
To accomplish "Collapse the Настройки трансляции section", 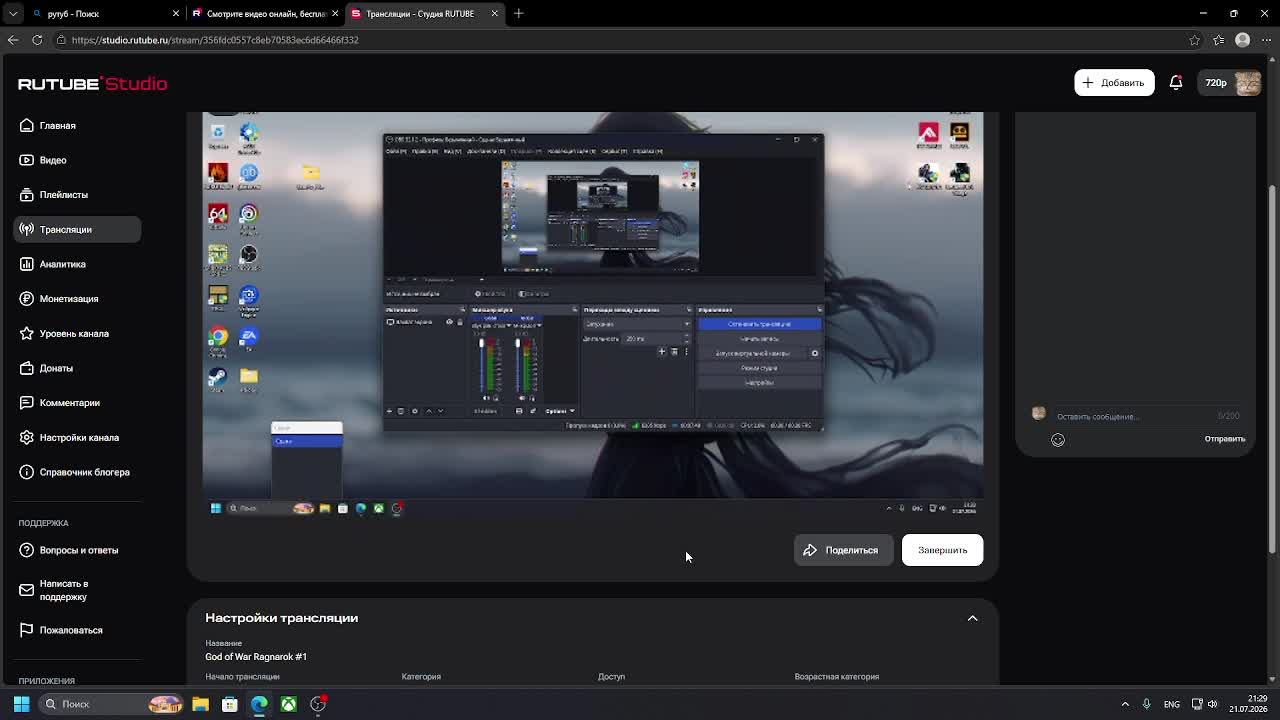I will coord(972,618).
